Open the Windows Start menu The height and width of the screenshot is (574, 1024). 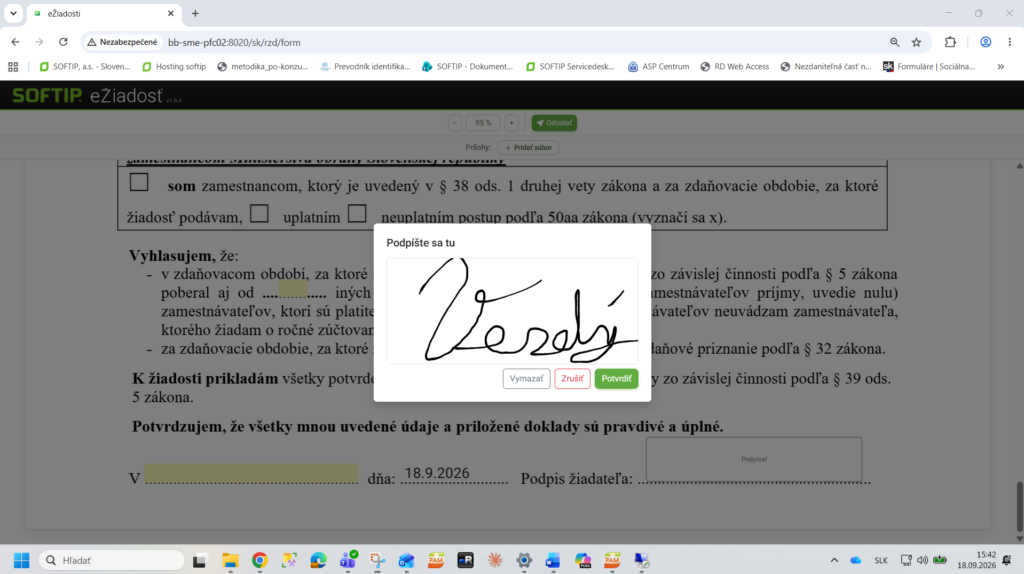[x=22, y=560]
